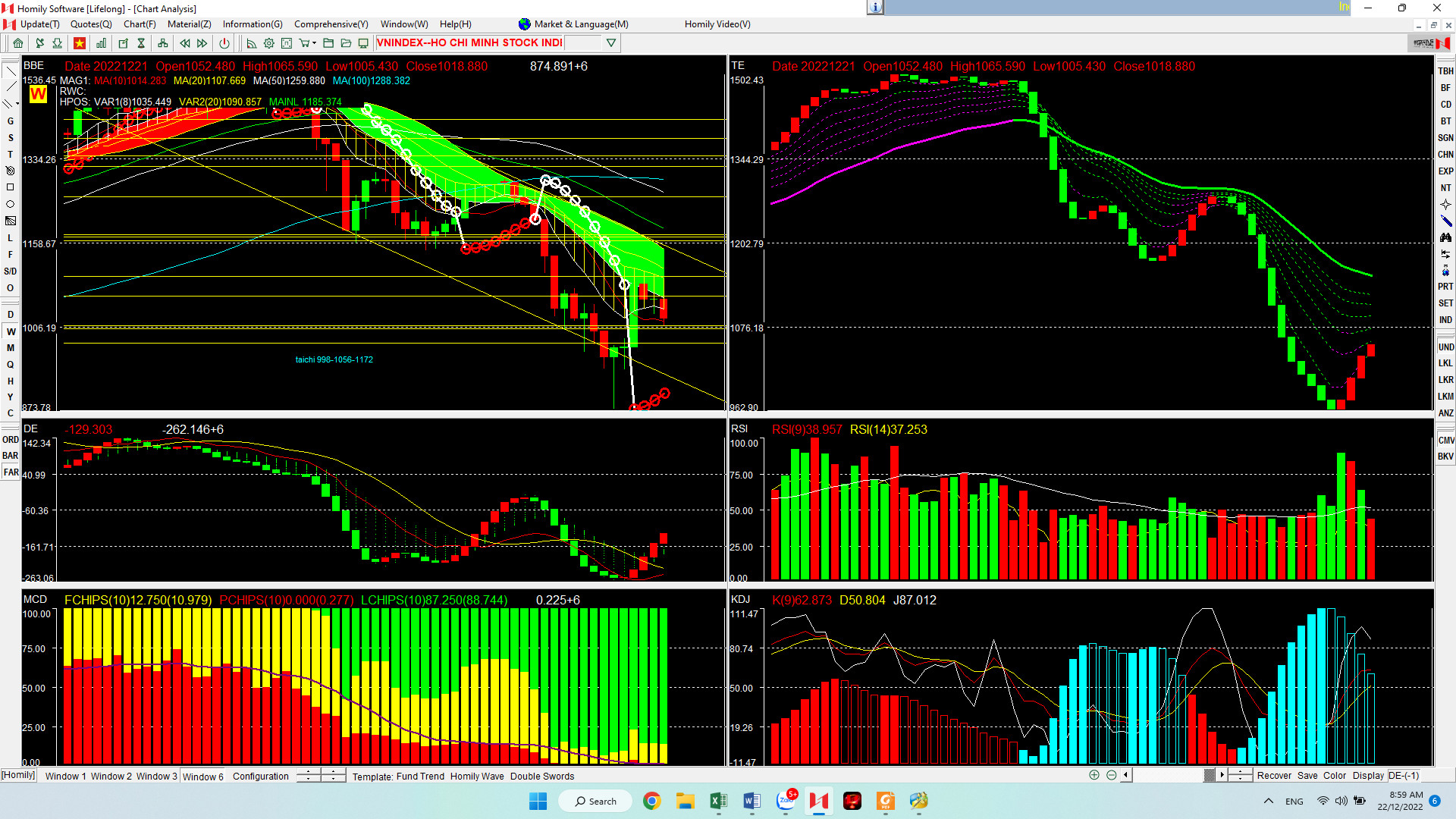Open the bar chart toolbar icon
Viewport: 1456px width, 819px height.
[101, 43]
